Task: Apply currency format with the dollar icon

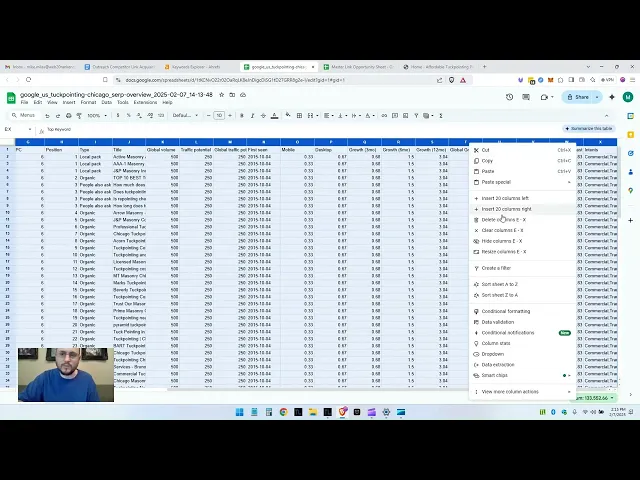Action: click(118, 116)
